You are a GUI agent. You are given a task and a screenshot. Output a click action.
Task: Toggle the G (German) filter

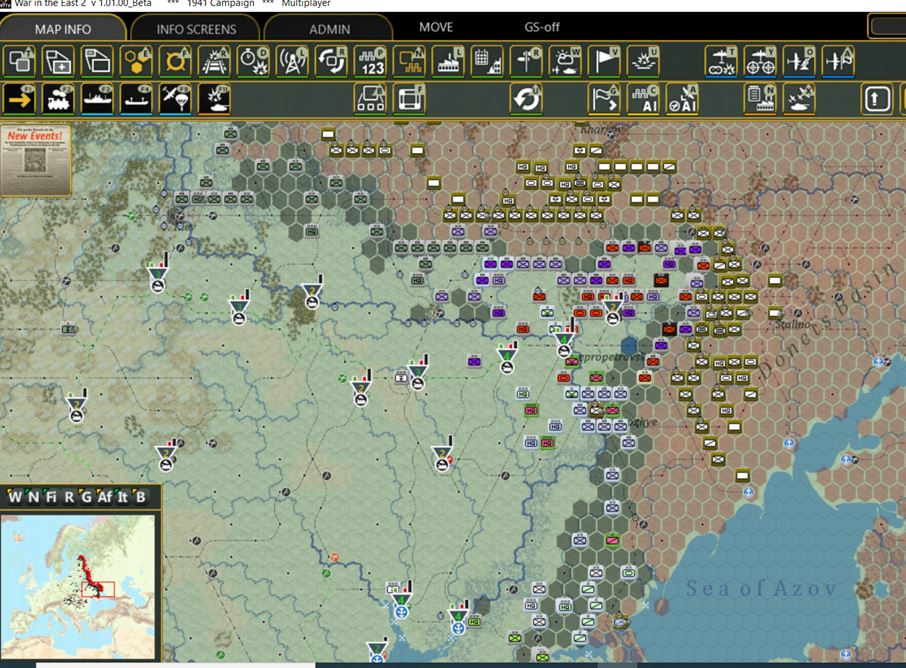click(x=86, y=496)
